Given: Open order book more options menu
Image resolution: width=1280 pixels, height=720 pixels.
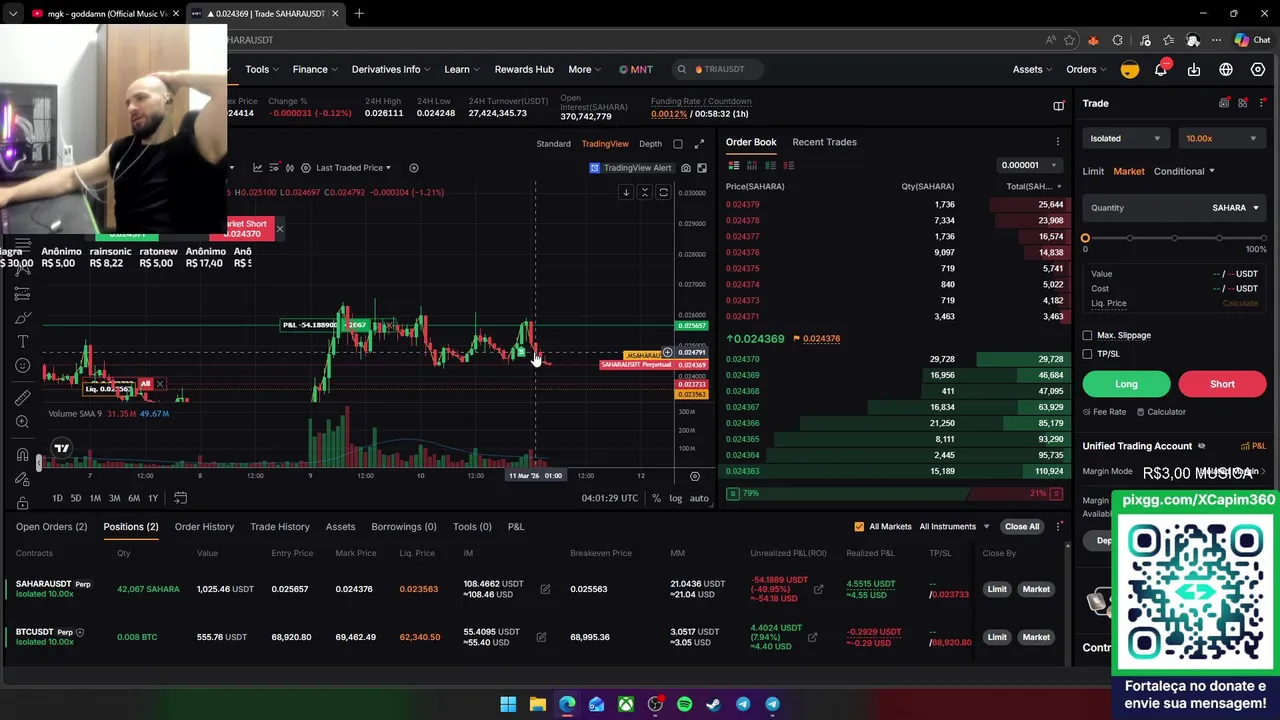Looking at the screenshot, I should click(1057, 142).
